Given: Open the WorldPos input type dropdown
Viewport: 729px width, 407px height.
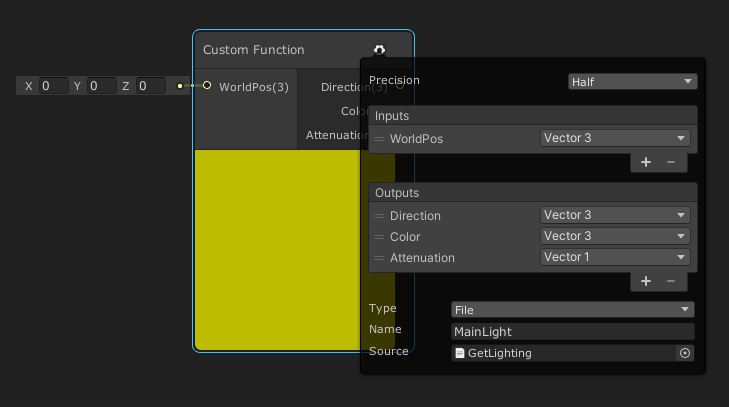Looking at the screenshot, I should pos(615,138).
